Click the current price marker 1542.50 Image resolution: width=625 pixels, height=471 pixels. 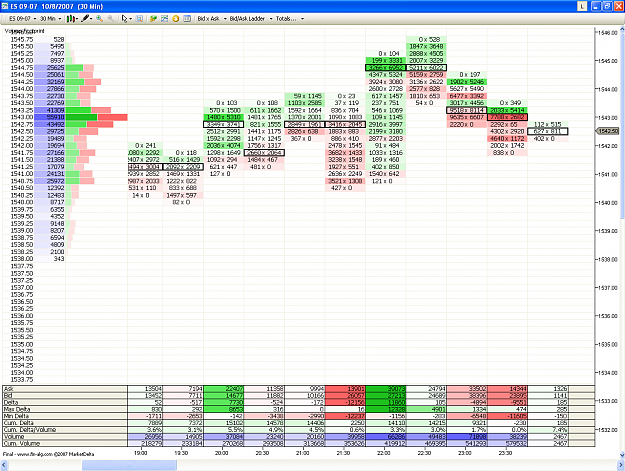click(607, 131)
